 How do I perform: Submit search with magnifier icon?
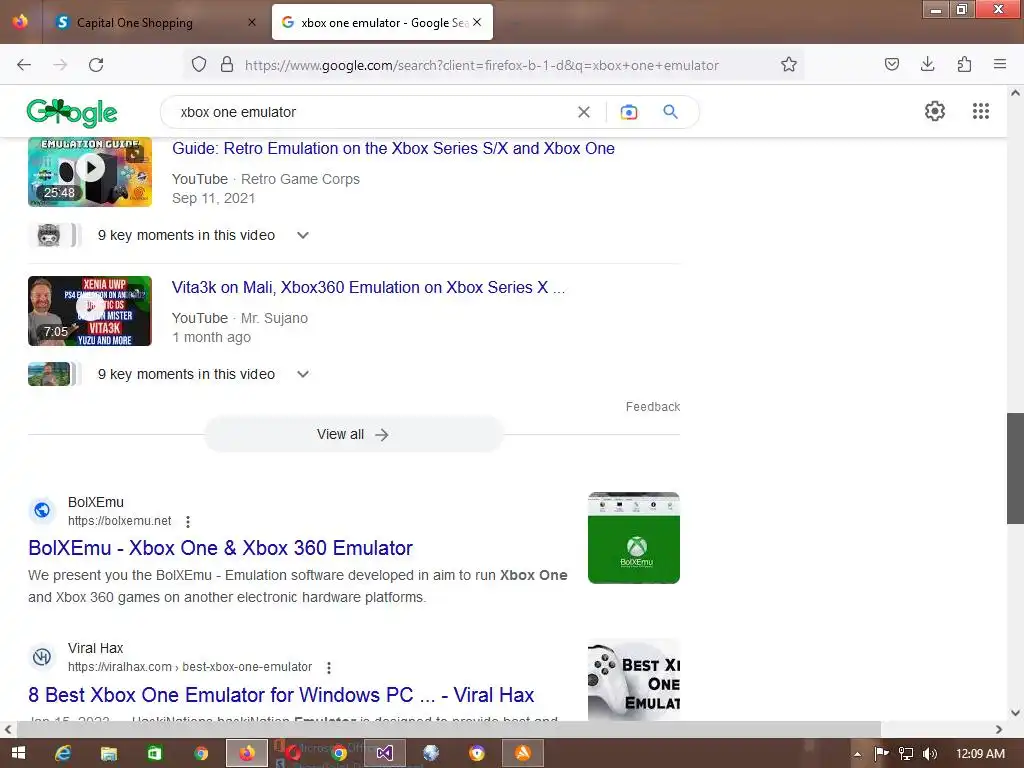[671, 112]
